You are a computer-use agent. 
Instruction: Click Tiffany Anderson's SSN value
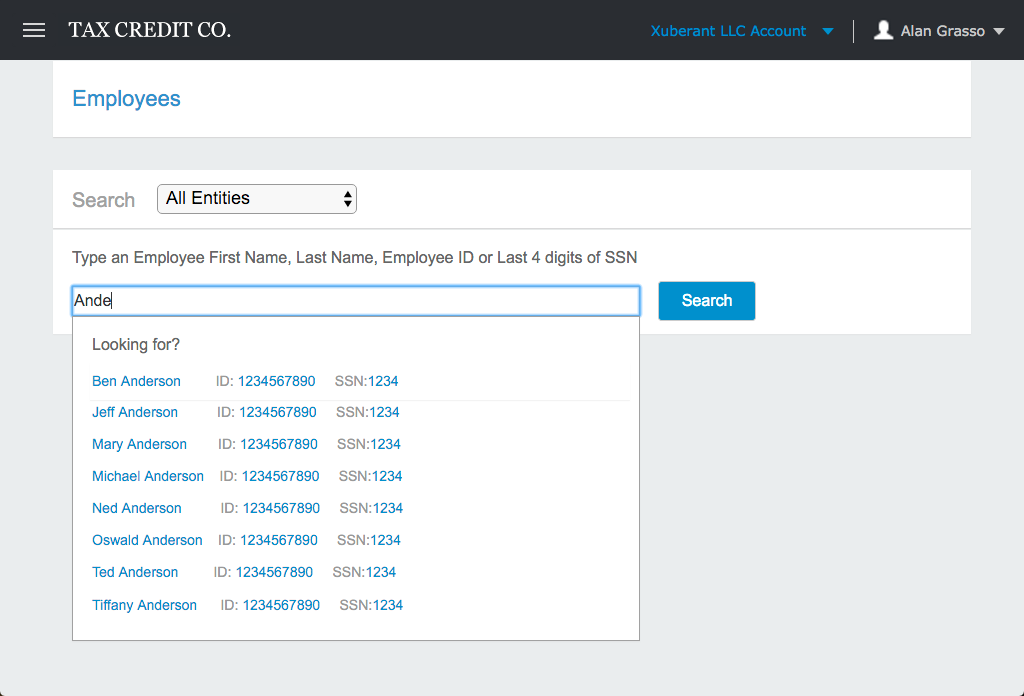coord(389,606)
